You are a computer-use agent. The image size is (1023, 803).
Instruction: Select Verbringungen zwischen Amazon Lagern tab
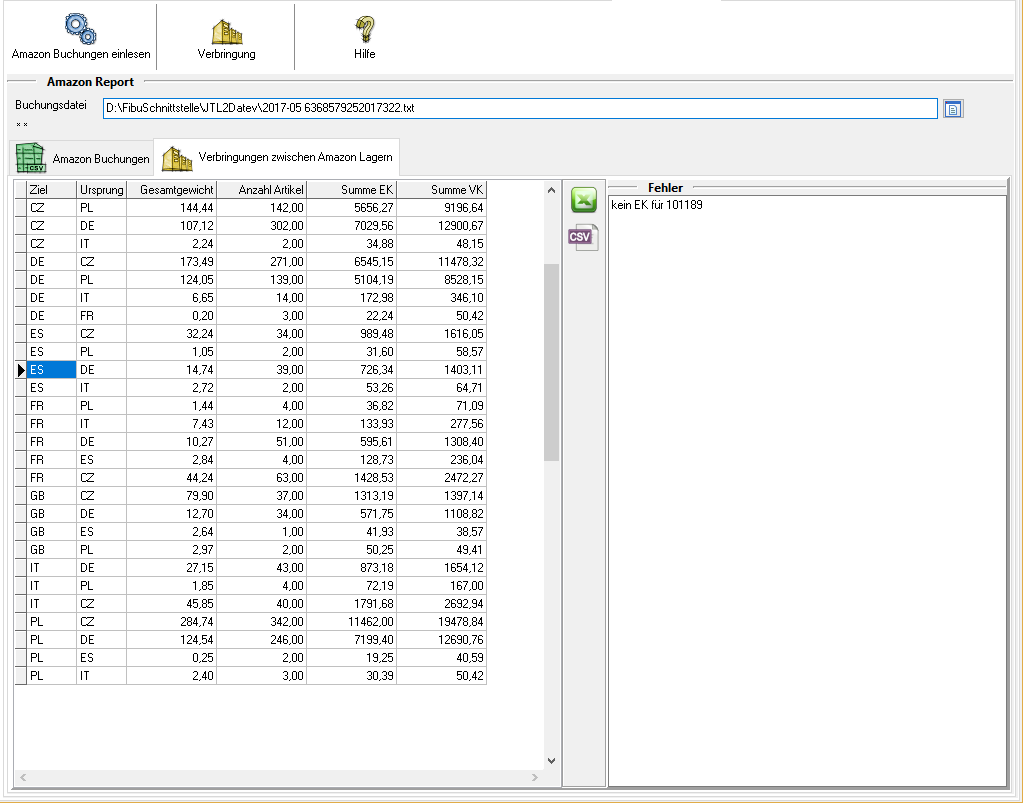click(x=278, y=157)
